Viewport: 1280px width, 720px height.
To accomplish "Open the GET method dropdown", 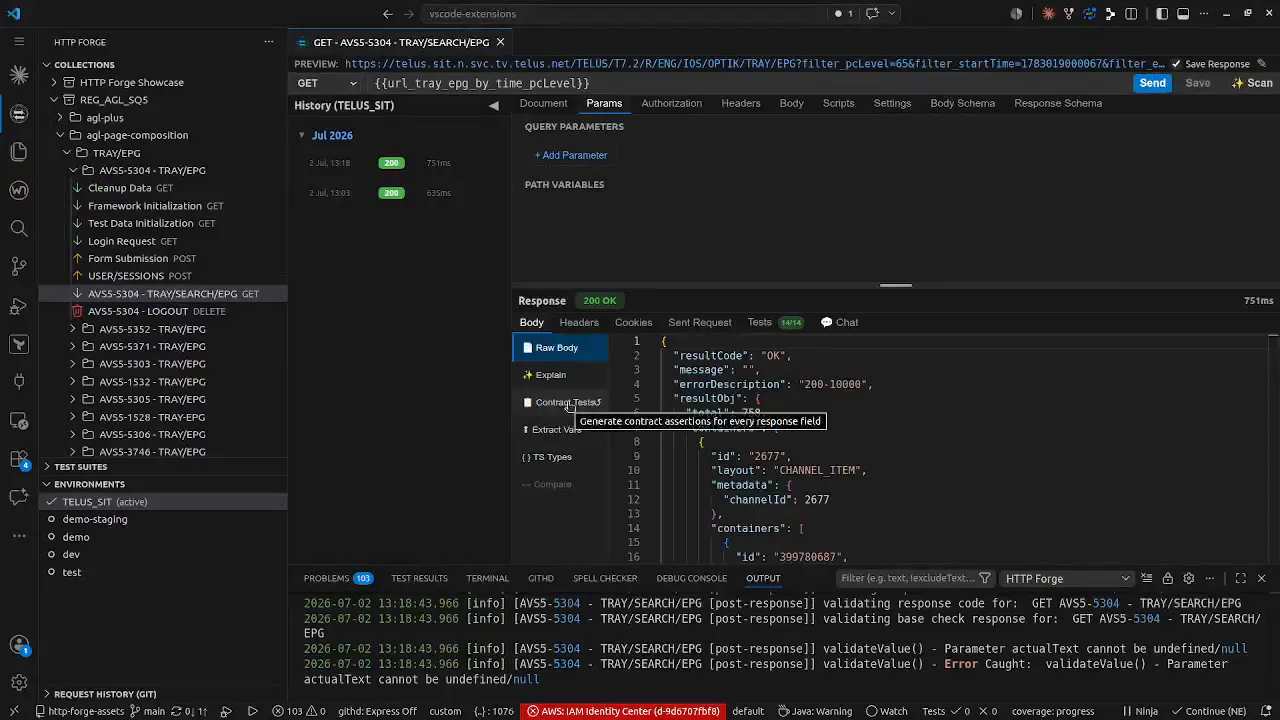I will point(327,83).
